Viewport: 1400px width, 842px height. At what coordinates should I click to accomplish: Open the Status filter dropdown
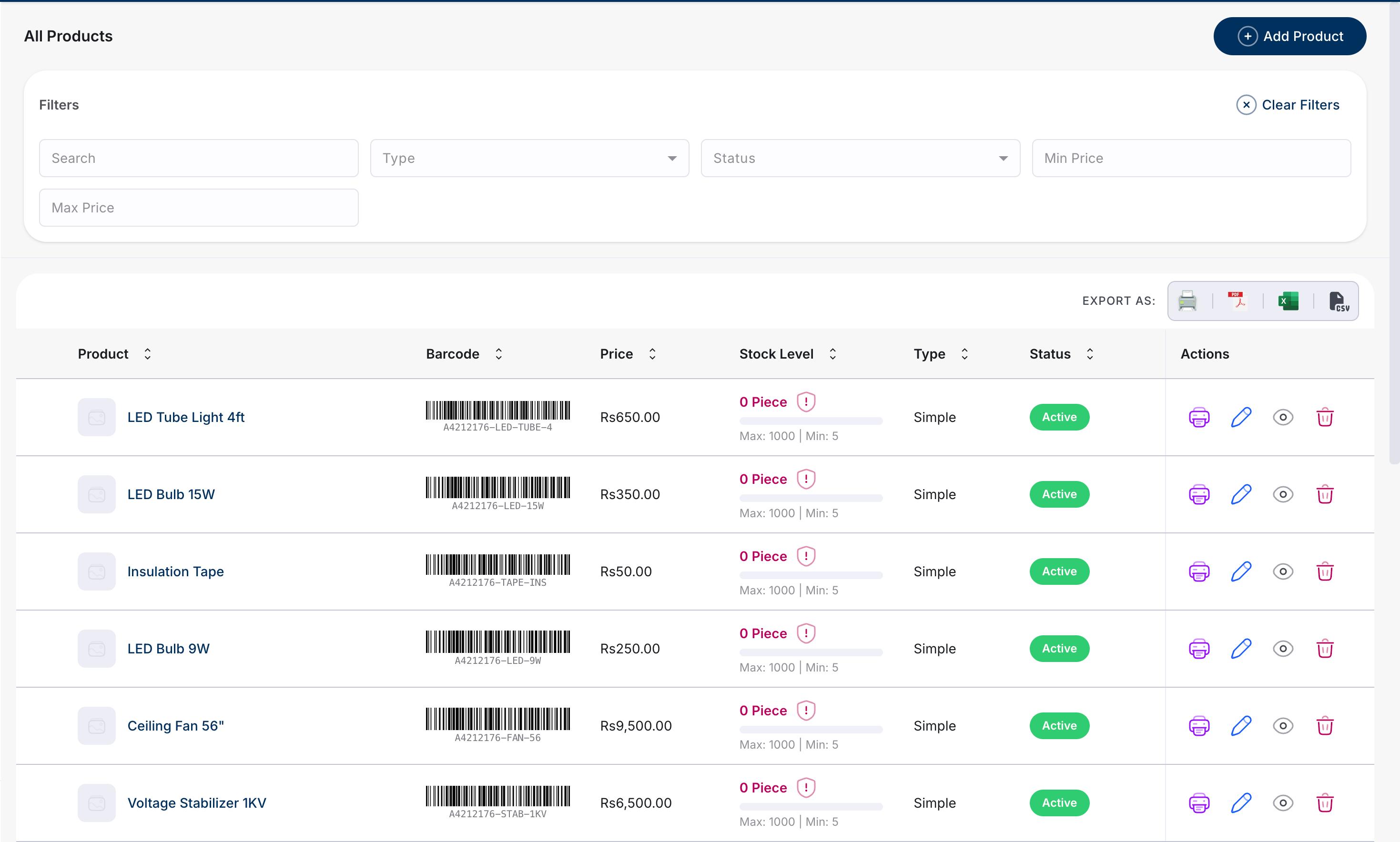pos(860,158)
